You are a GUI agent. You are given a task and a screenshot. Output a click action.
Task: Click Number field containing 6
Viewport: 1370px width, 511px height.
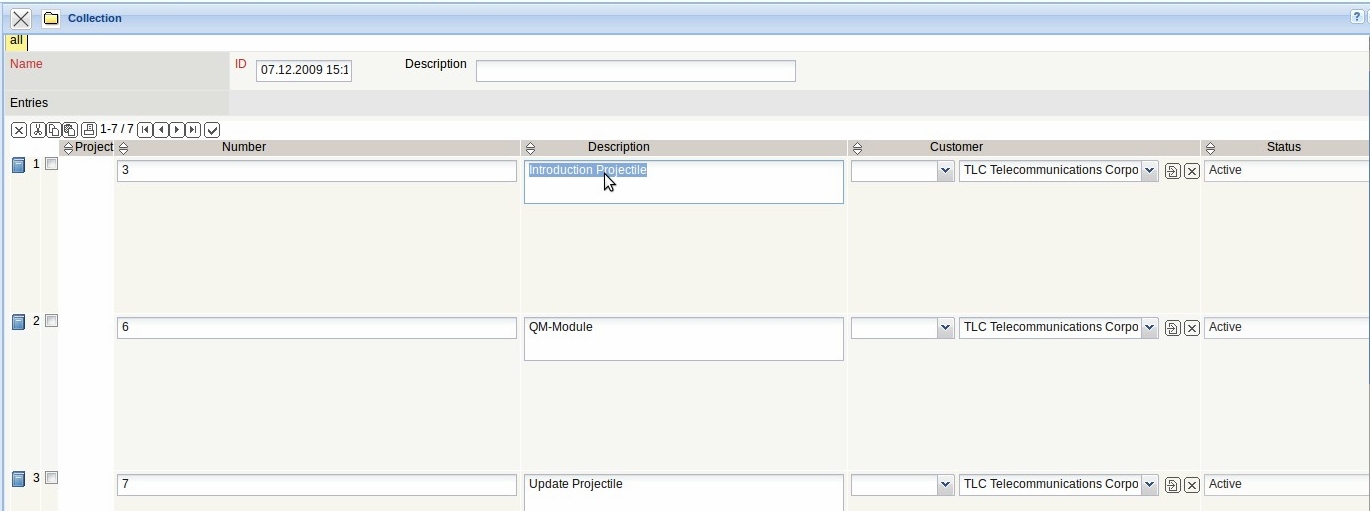pyautogui.click(x=317, y=328)
